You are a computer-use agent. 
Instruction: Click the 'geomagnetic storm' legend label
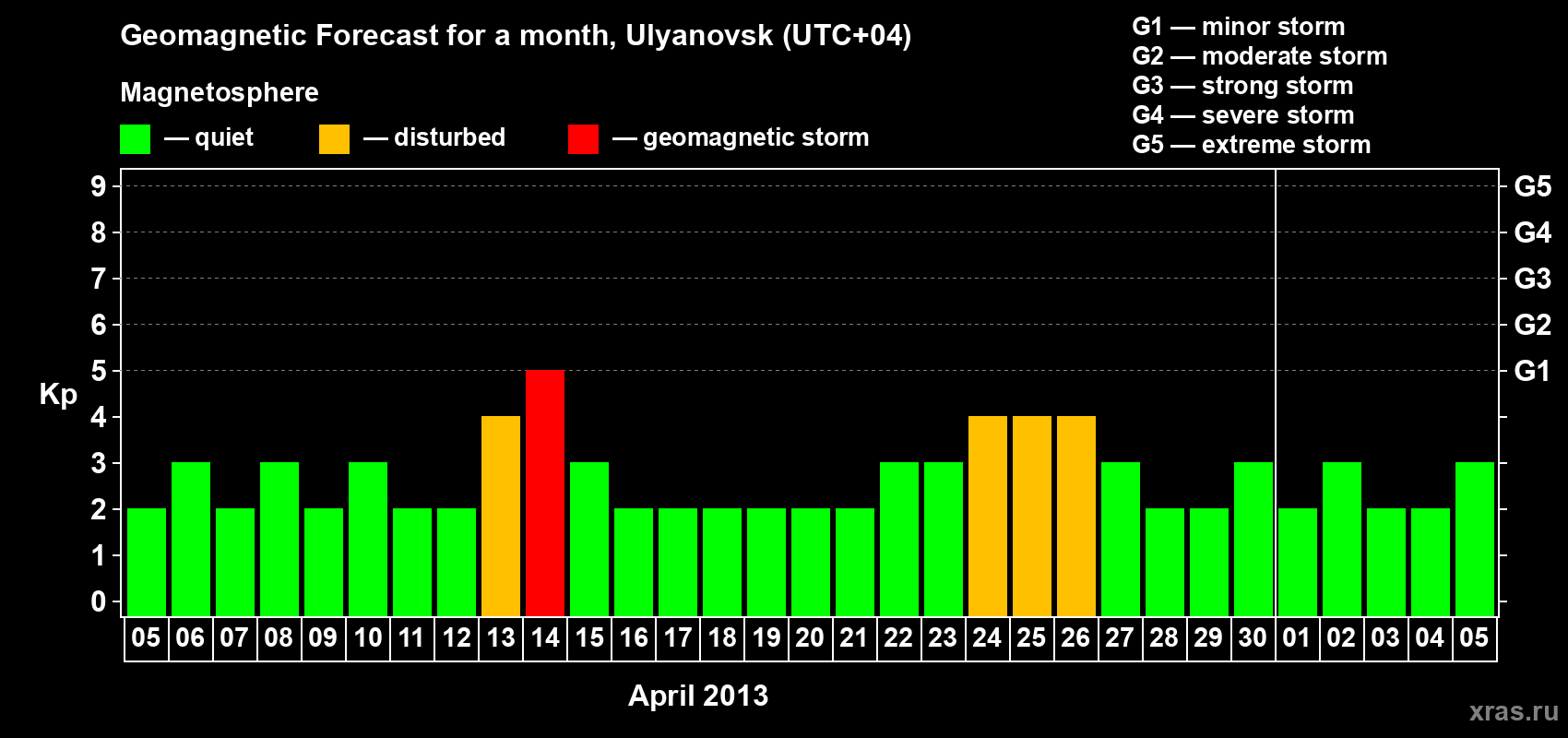[756, 137]
